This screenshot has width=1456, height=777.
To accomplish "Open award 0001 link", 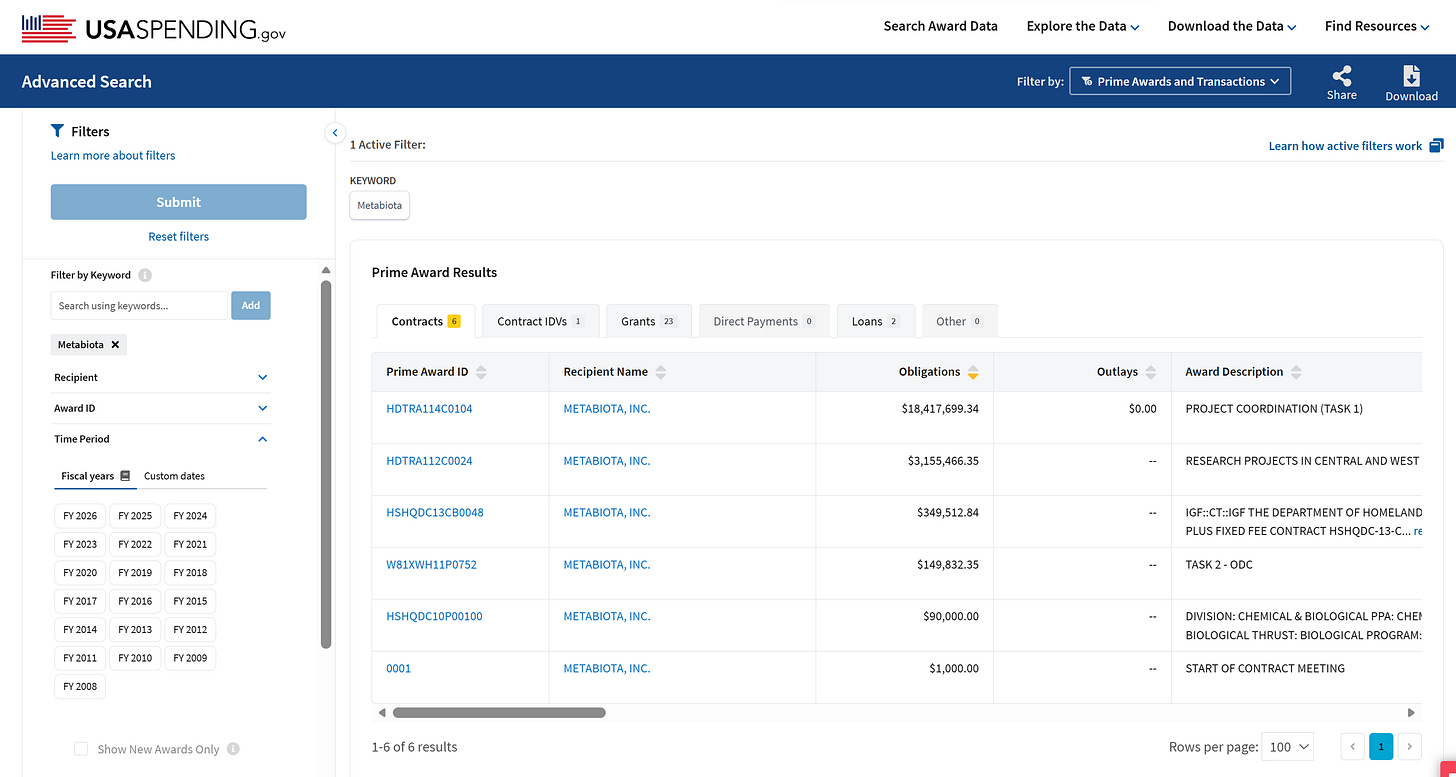I will 398,669.
